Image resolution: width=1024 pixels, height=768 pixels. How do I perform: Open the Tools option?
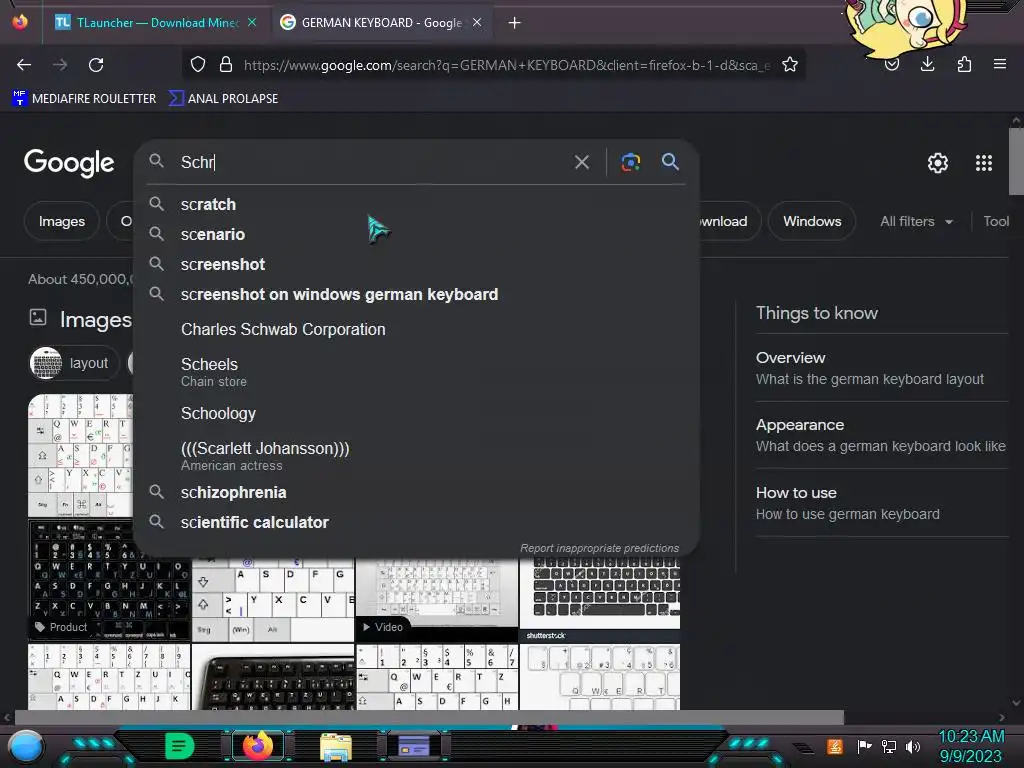click(996, 221)
